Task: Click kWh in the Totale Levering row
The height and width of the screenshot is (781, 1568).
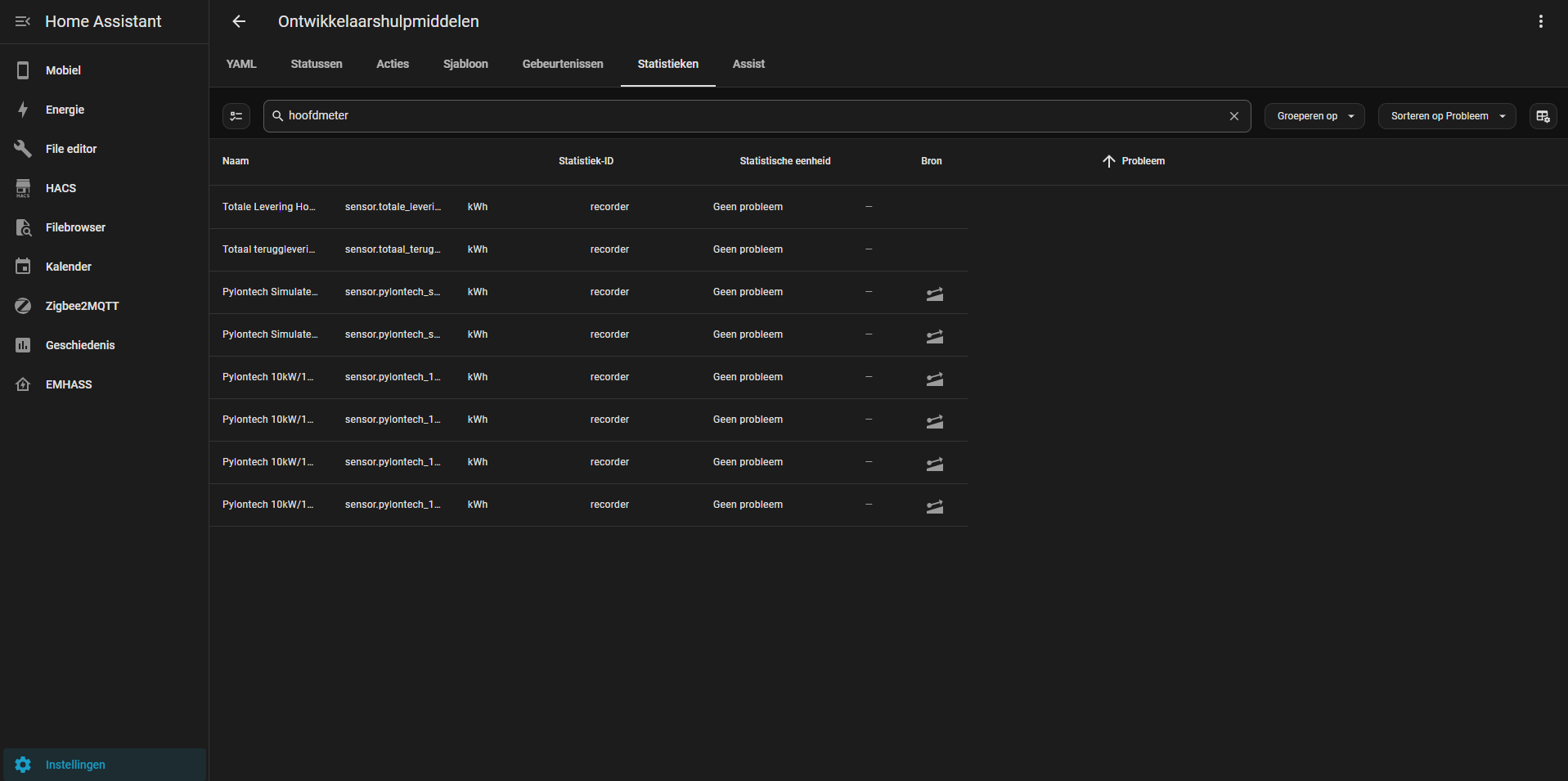Action: [x=478, y=207]
